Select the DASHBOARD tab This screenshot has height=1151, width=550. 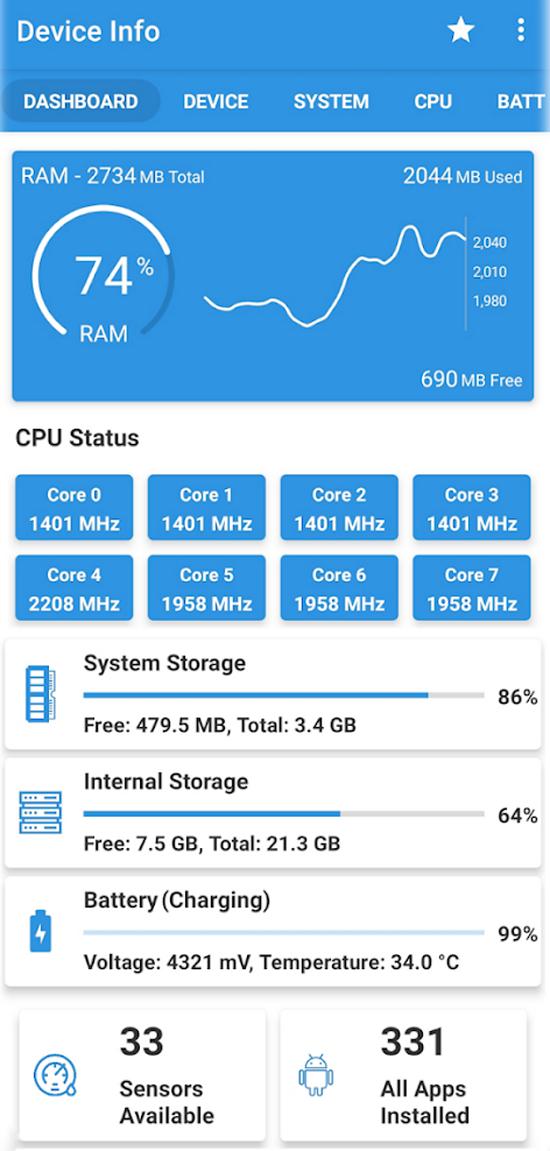pos(81,101)
